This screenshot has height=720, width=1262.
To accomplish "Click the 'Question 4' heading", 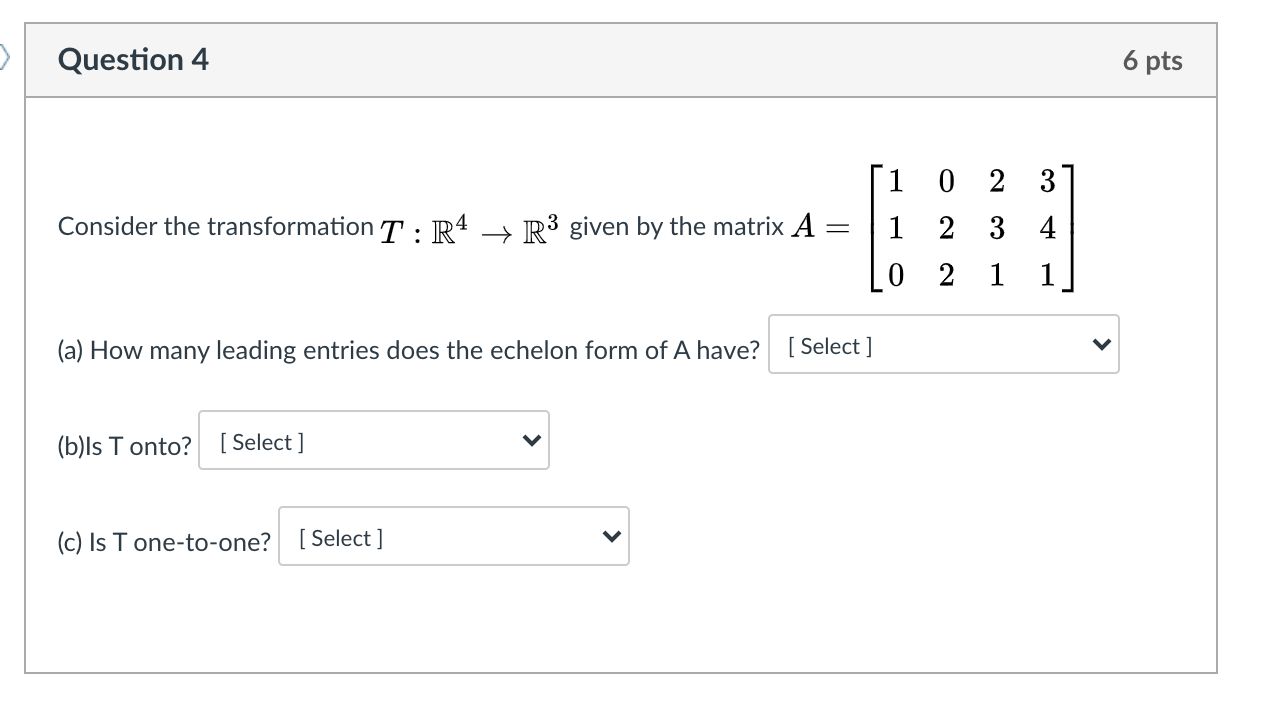I will (134, 60).
